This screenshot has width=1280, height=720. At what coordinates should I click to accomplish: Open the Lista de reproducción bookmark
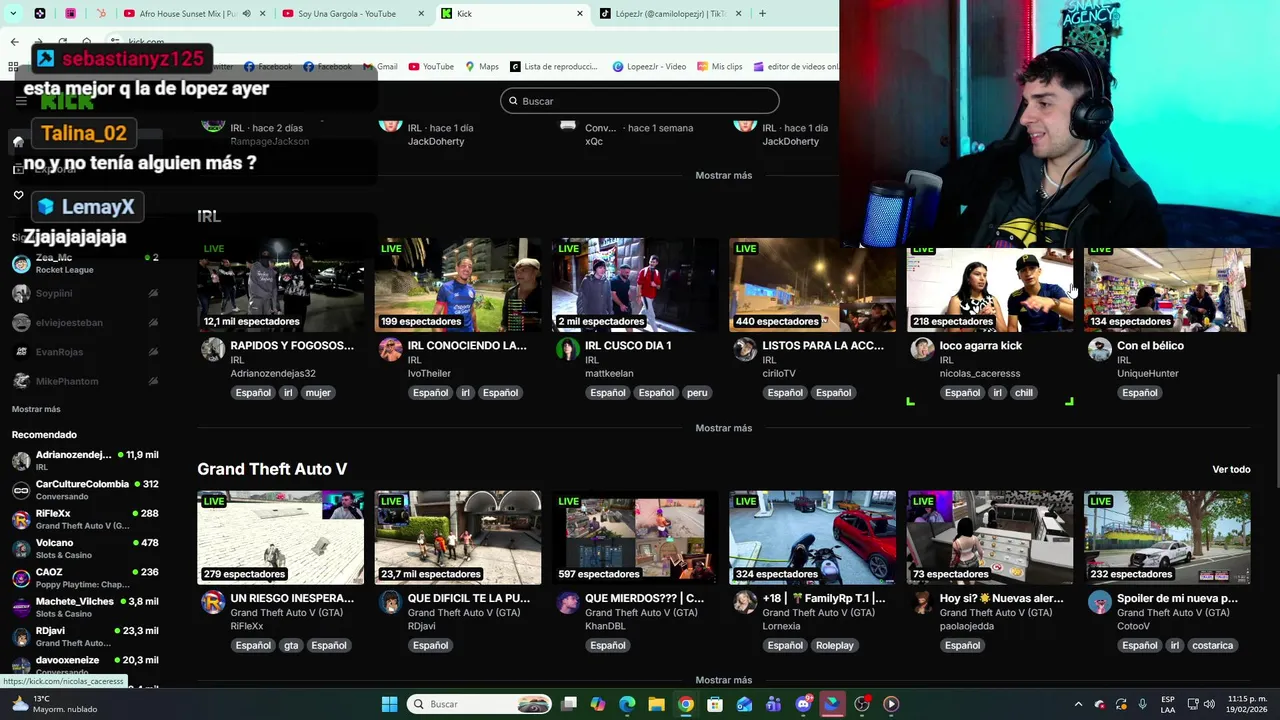point(553,67)
